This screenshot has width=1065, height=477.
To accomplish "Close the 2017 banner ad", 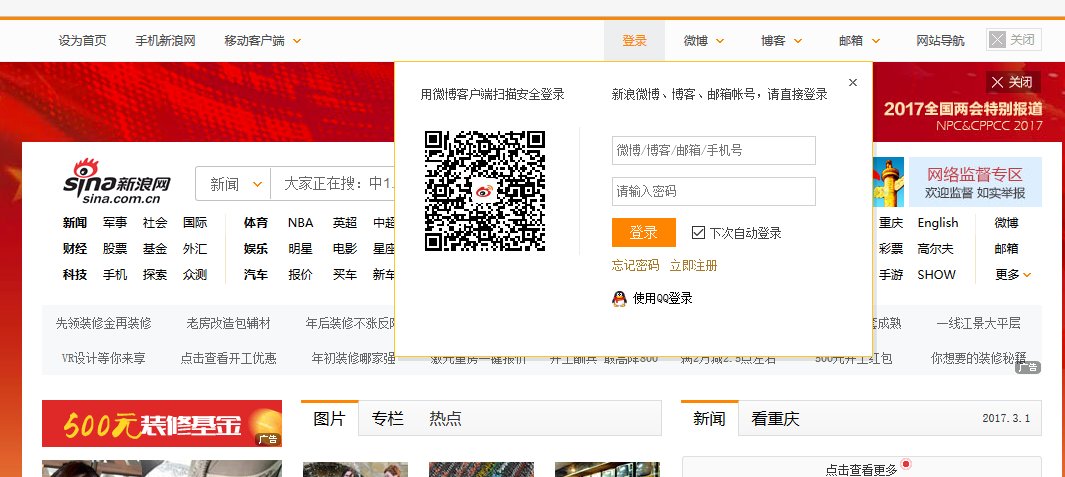I will pyautogui.click(x=1013, y=83).
